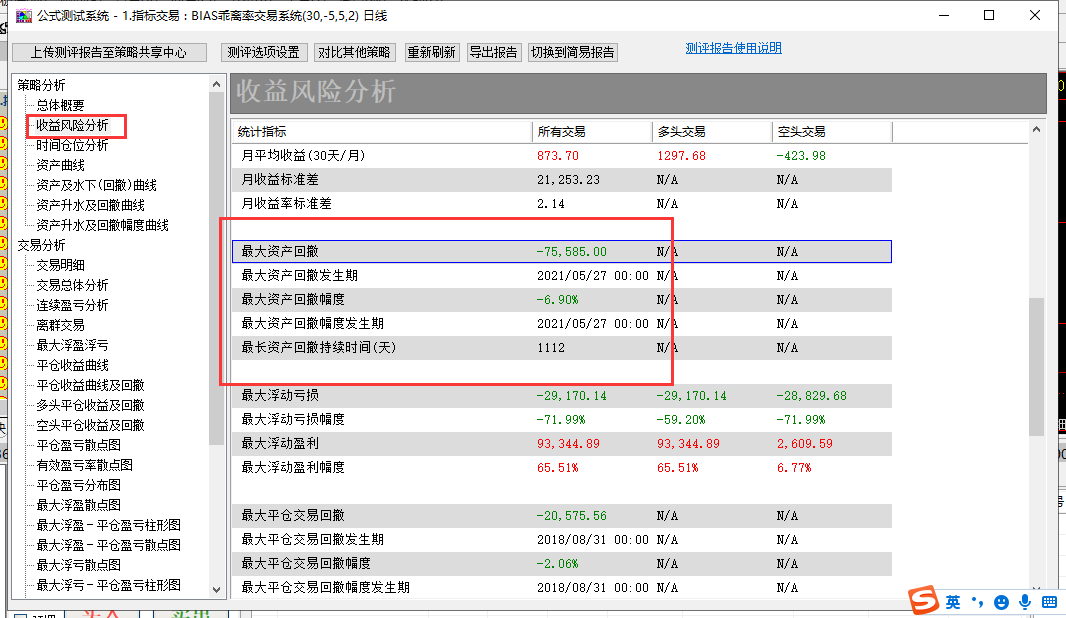Open 平仓盈亏散点图 tree item
The width and height of the screenshot is (1066, 618).
coord(78,445)
